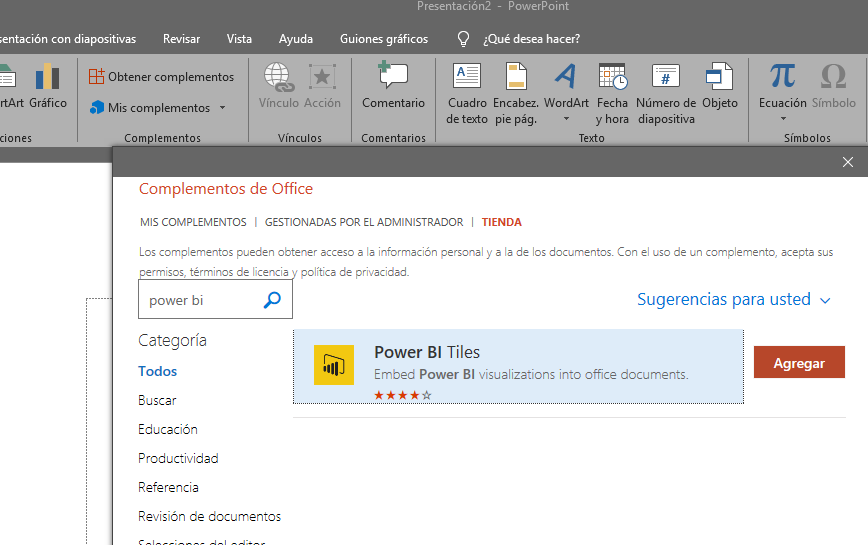868x545 pixels.
Task: Open Mis complementos add-ins
Action: (x=150, y=107)
